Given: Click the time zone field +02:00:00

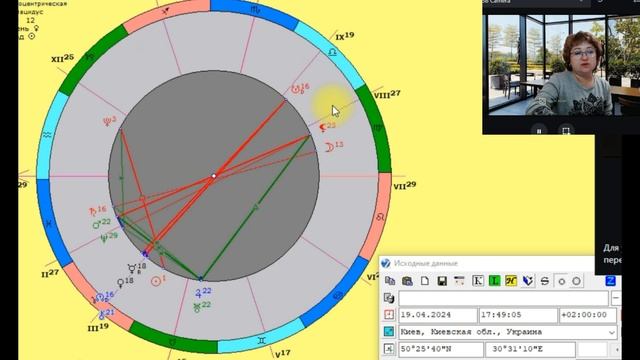Looking at the screenshot, I should pos(588,315).
